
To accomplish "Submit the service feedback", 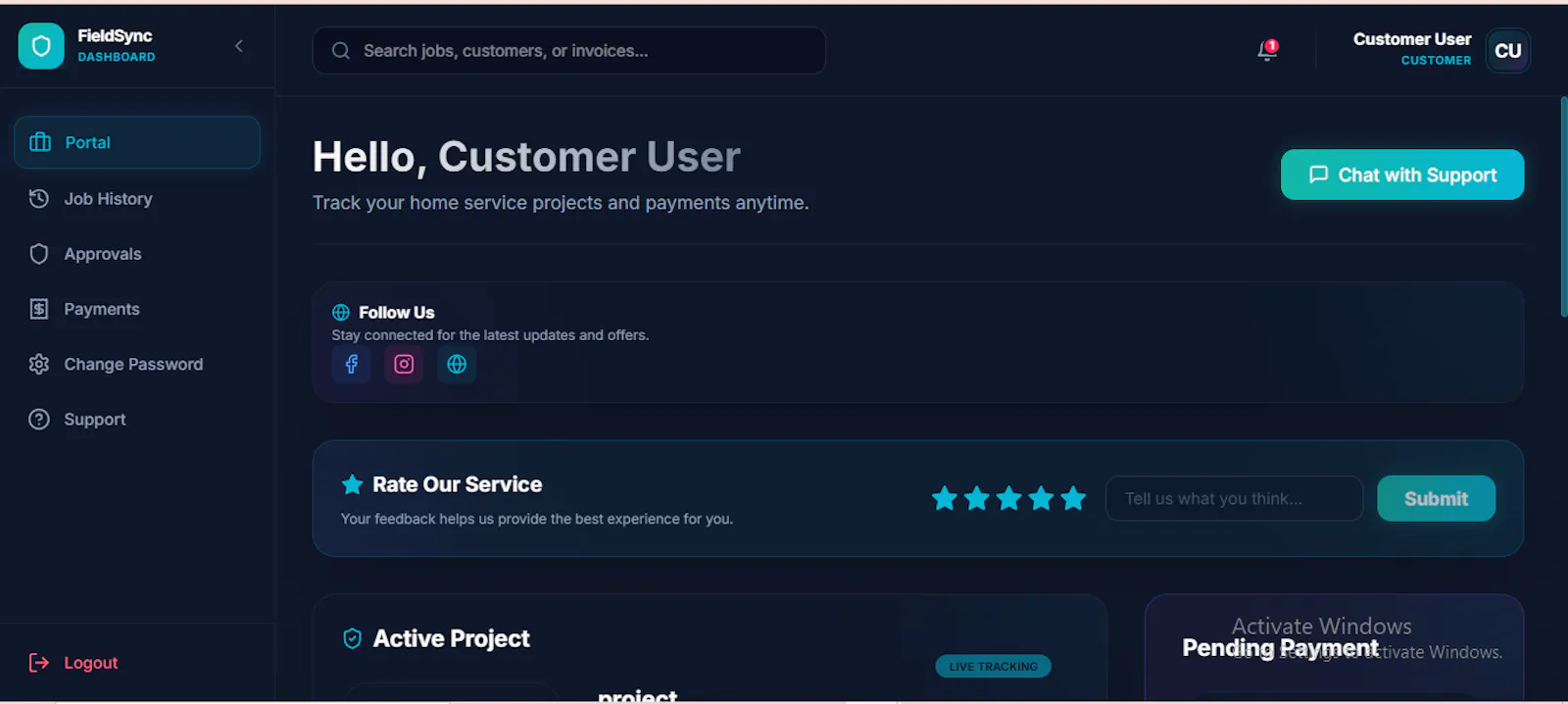I will [x=1436, y=498].
